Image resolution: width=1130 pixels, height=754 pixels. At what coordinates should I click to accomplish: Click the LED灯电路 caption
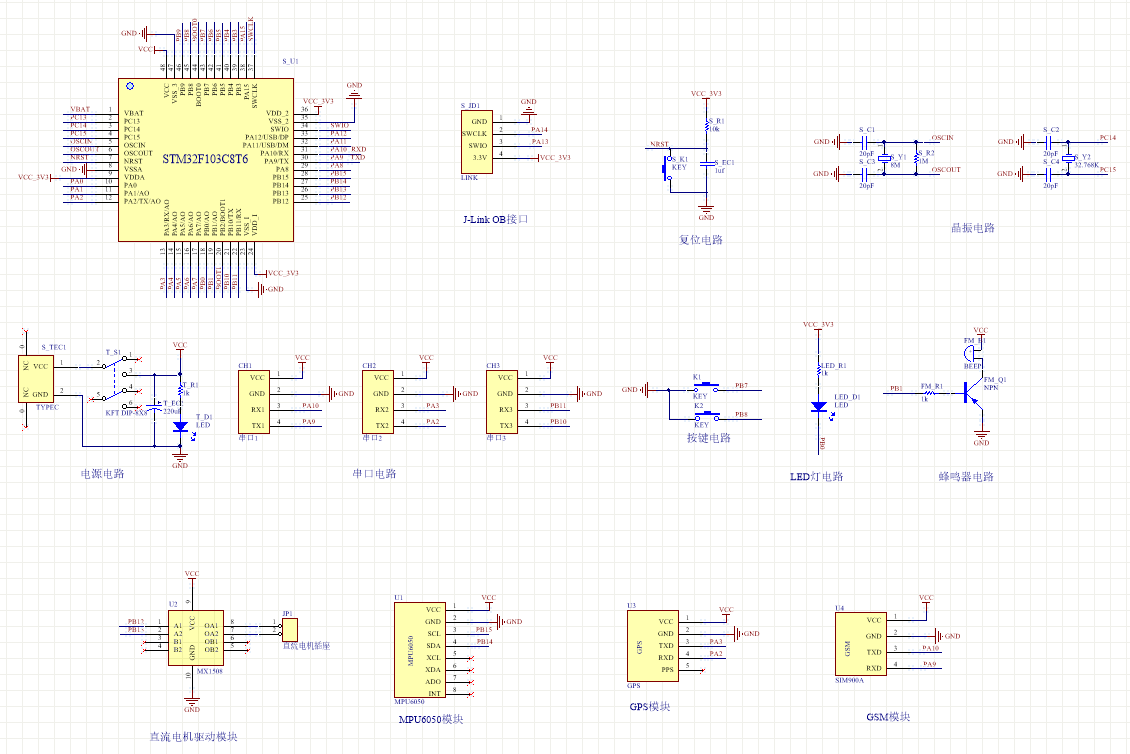pos(817,476)
